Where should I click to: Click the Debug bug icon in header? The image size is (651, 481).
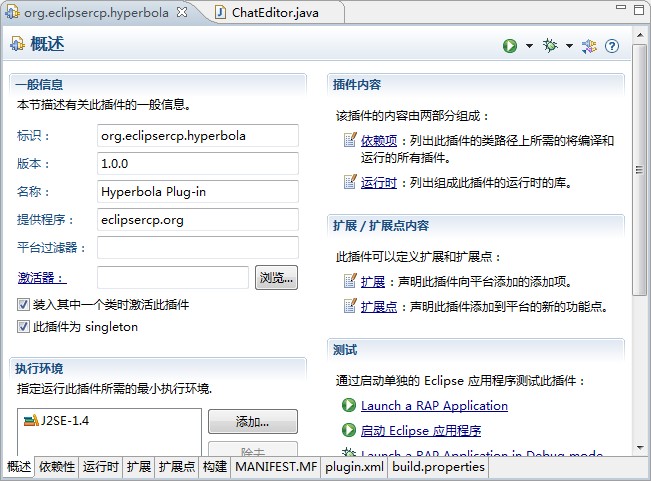[550, 46]
